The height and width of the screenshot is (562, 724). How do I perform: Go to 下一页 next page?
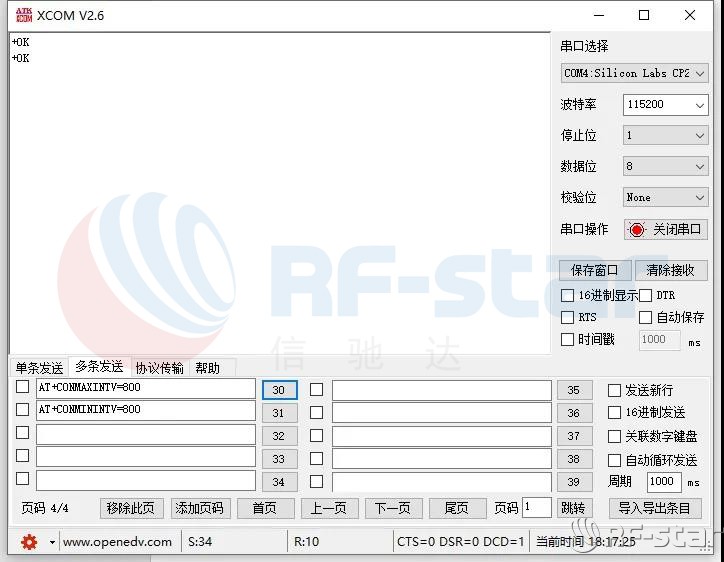(392, 508)
